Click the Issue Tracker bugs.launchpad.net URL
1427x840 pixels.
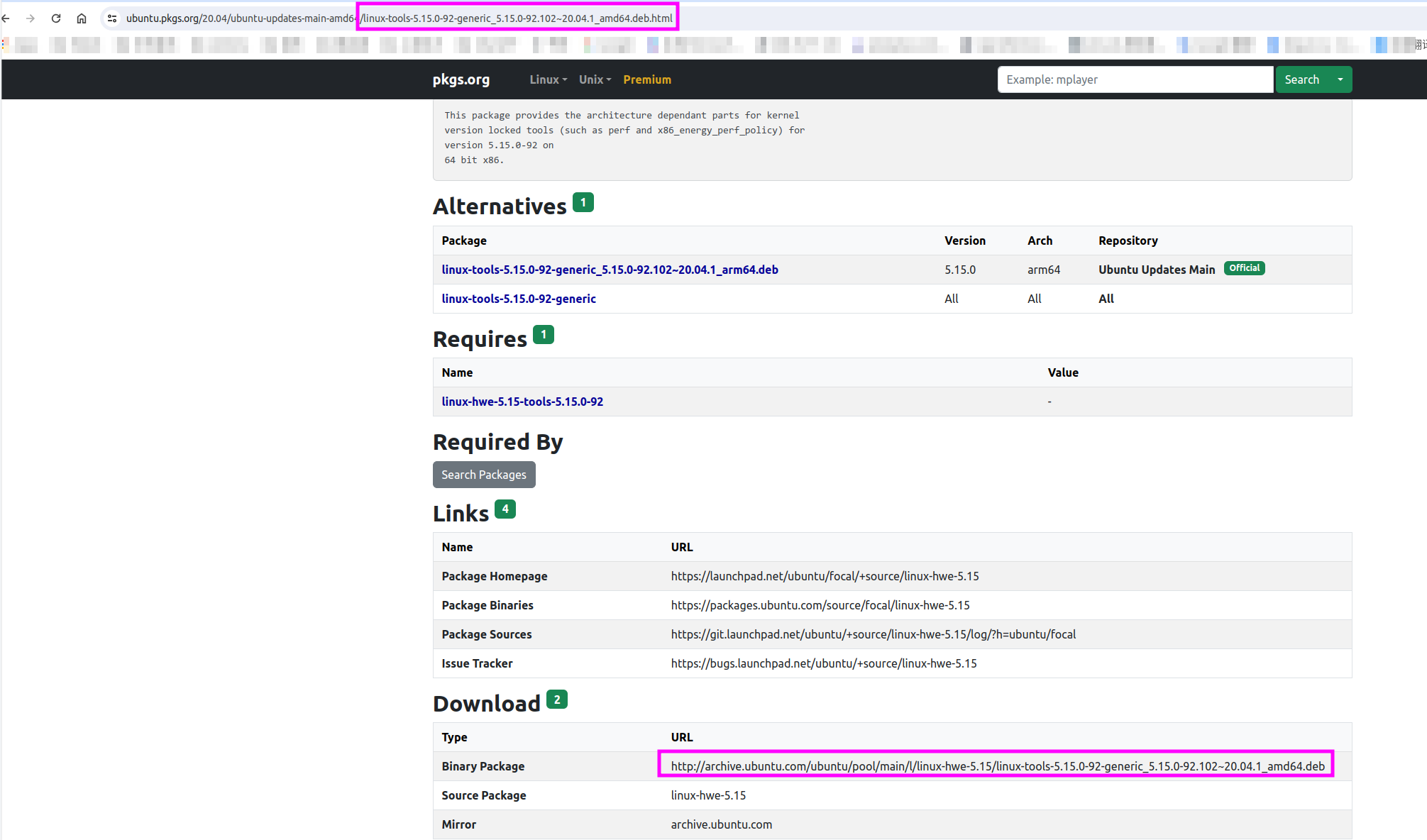(x=824, y=663)
